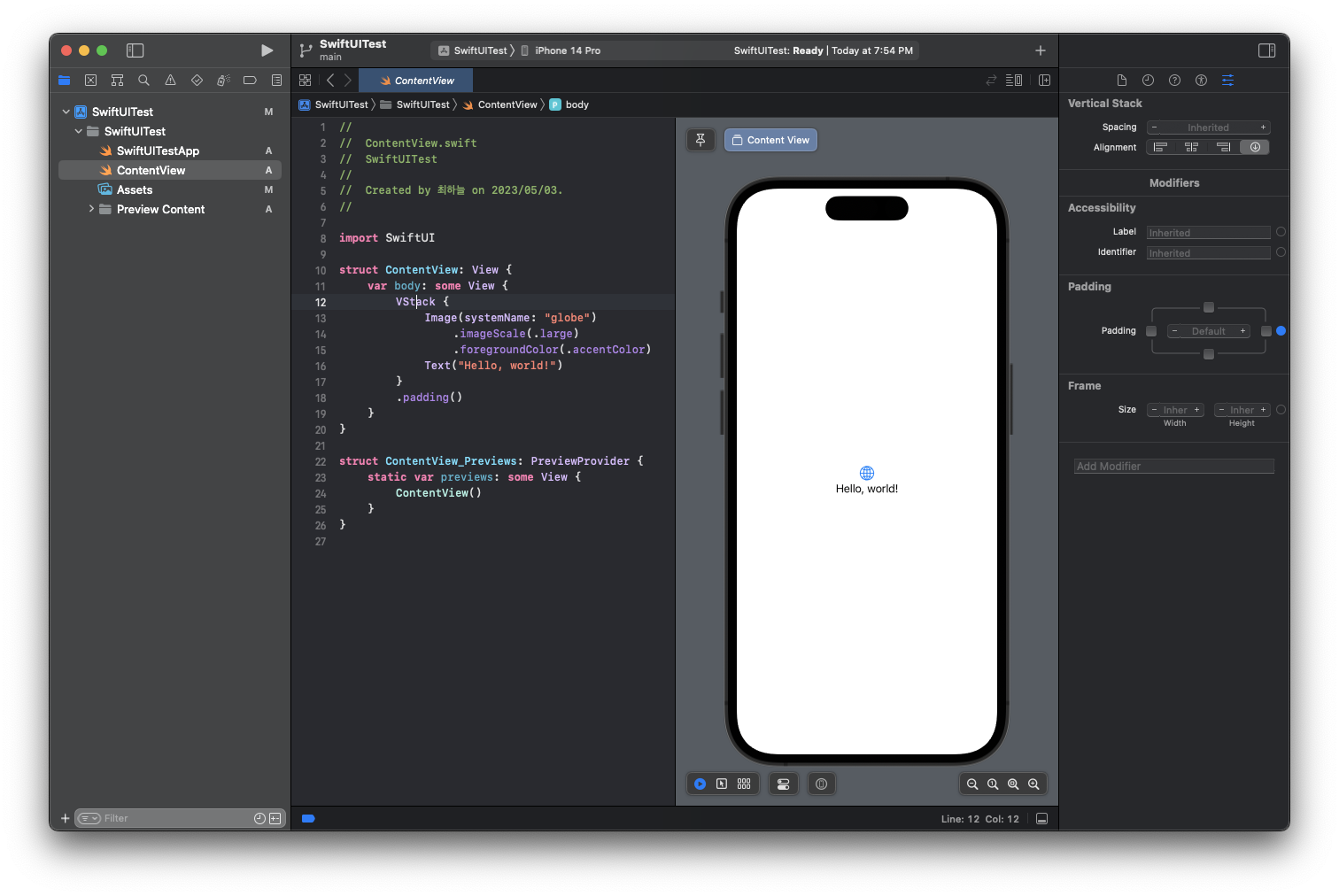Image resolution: width=1339 pixels, height=896 pixels.
Task: Set VStack alignment to trailing
Action: (1223, 147)
